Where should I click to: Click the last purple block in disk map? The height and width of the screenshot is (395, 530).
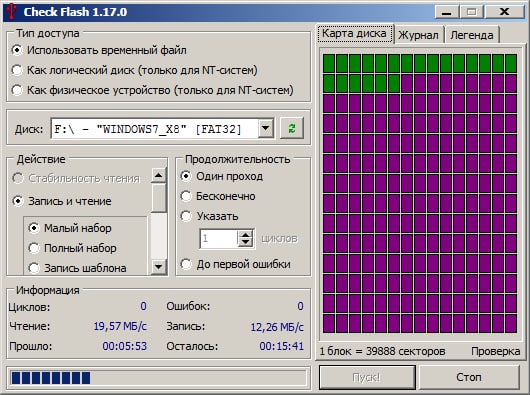(511, 324)
